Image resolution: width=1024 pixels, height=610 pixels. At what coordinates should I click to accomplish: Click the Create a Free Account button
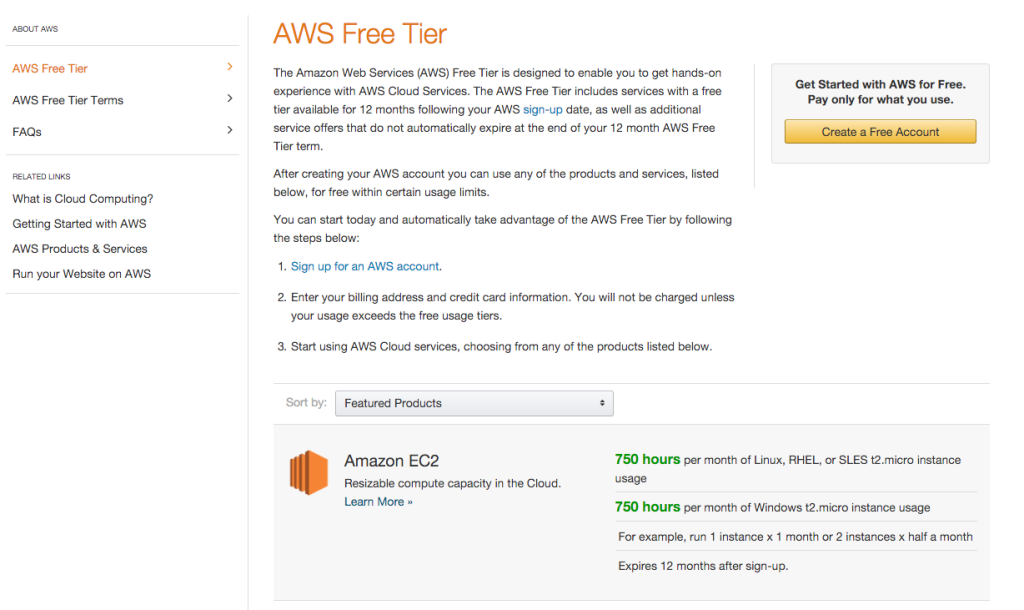pyautogui.click(x=880, y=132)
